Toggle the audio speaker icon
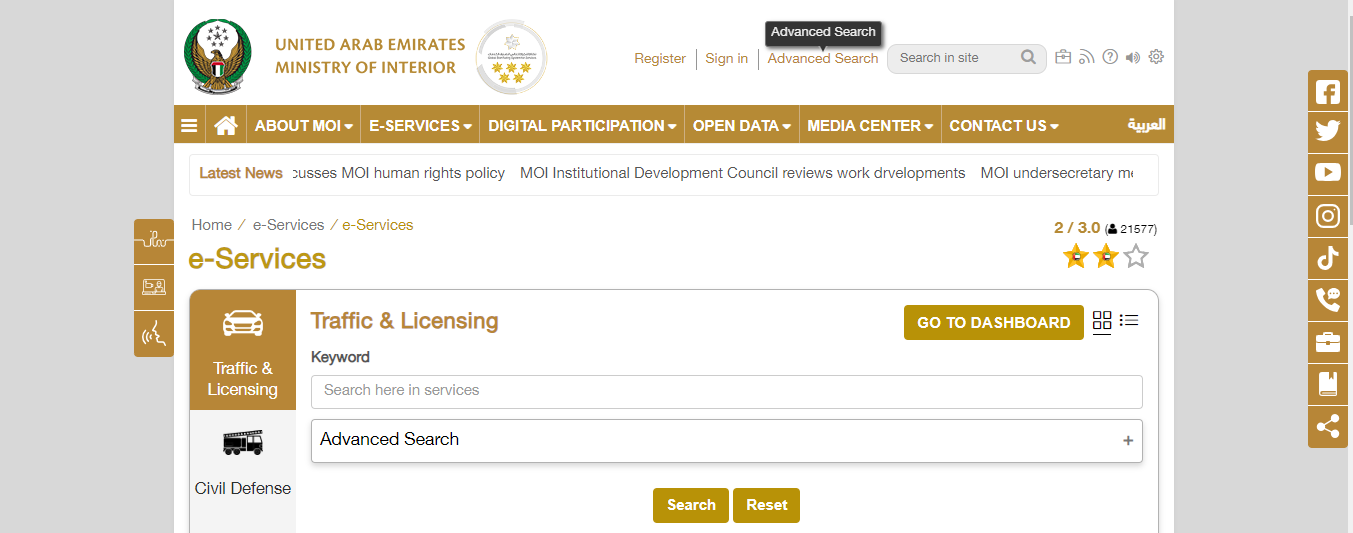The image size is (1353, 533). click(x=1132, y=58)
